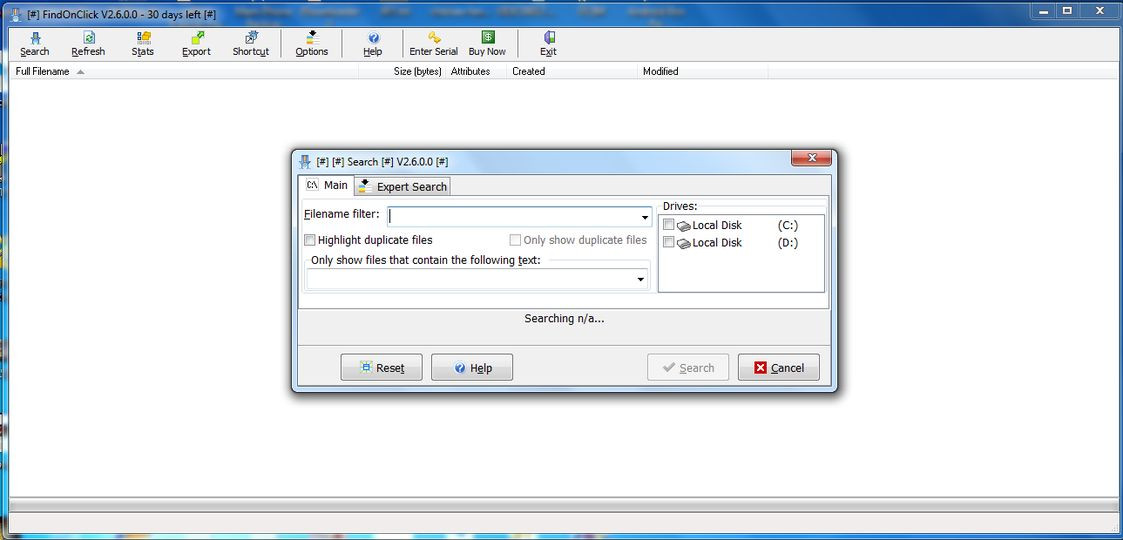The height and width of the screenshot is (540, 1123).
Task: Expand the contained text dropdown arrow
Action: (641, 279)
